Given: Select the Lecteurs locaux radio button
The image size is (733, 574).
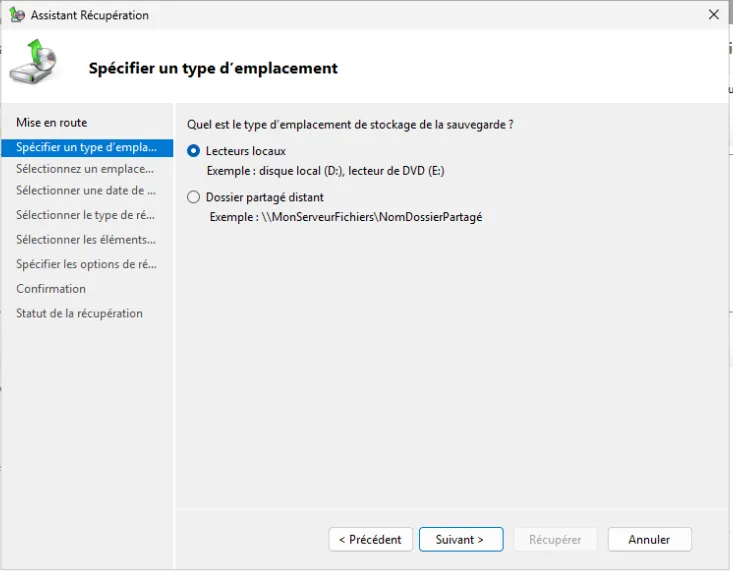Looking at the screenshot, I should [194, 151].
